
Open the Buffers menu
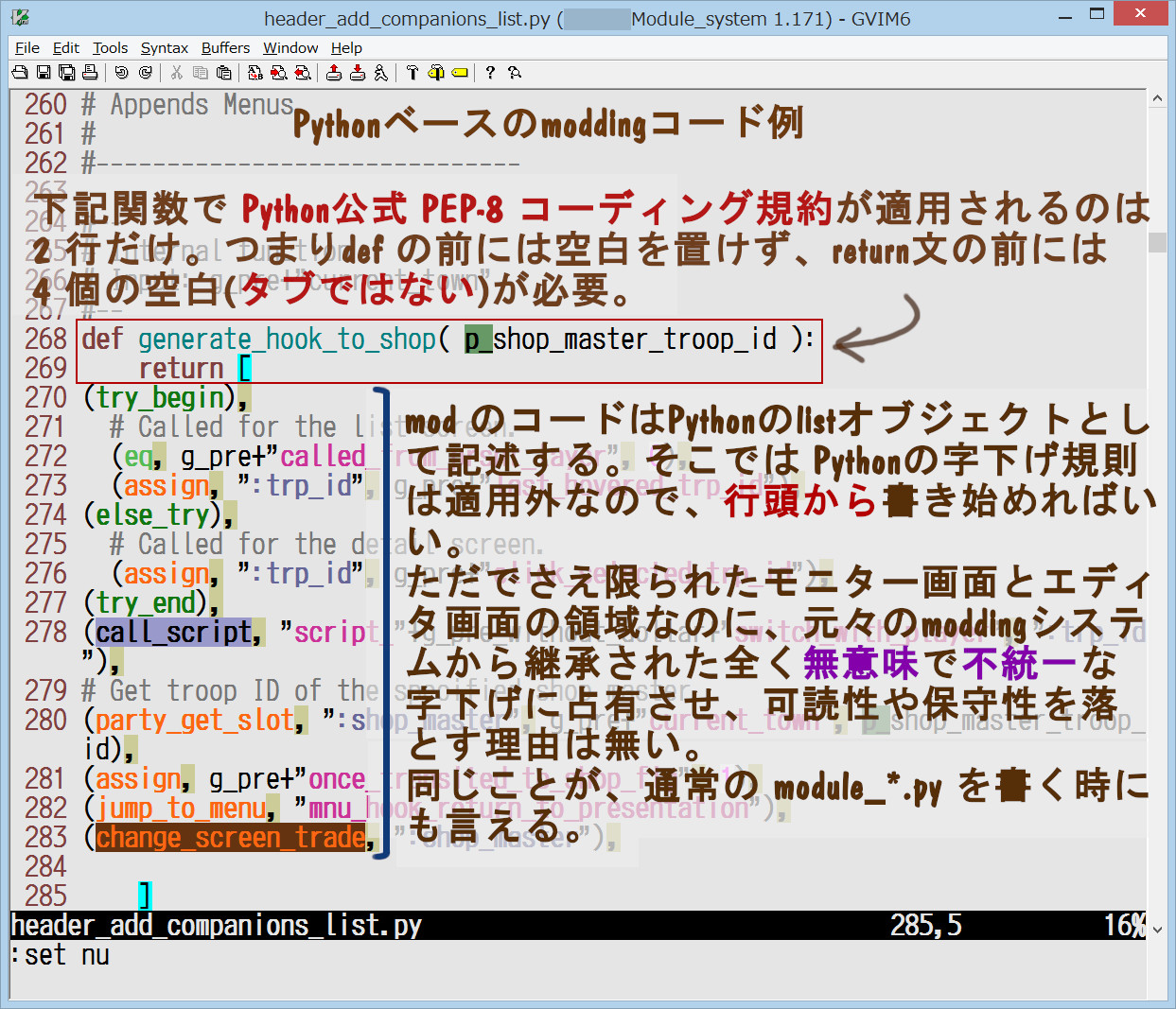click(x=225, y=48)
